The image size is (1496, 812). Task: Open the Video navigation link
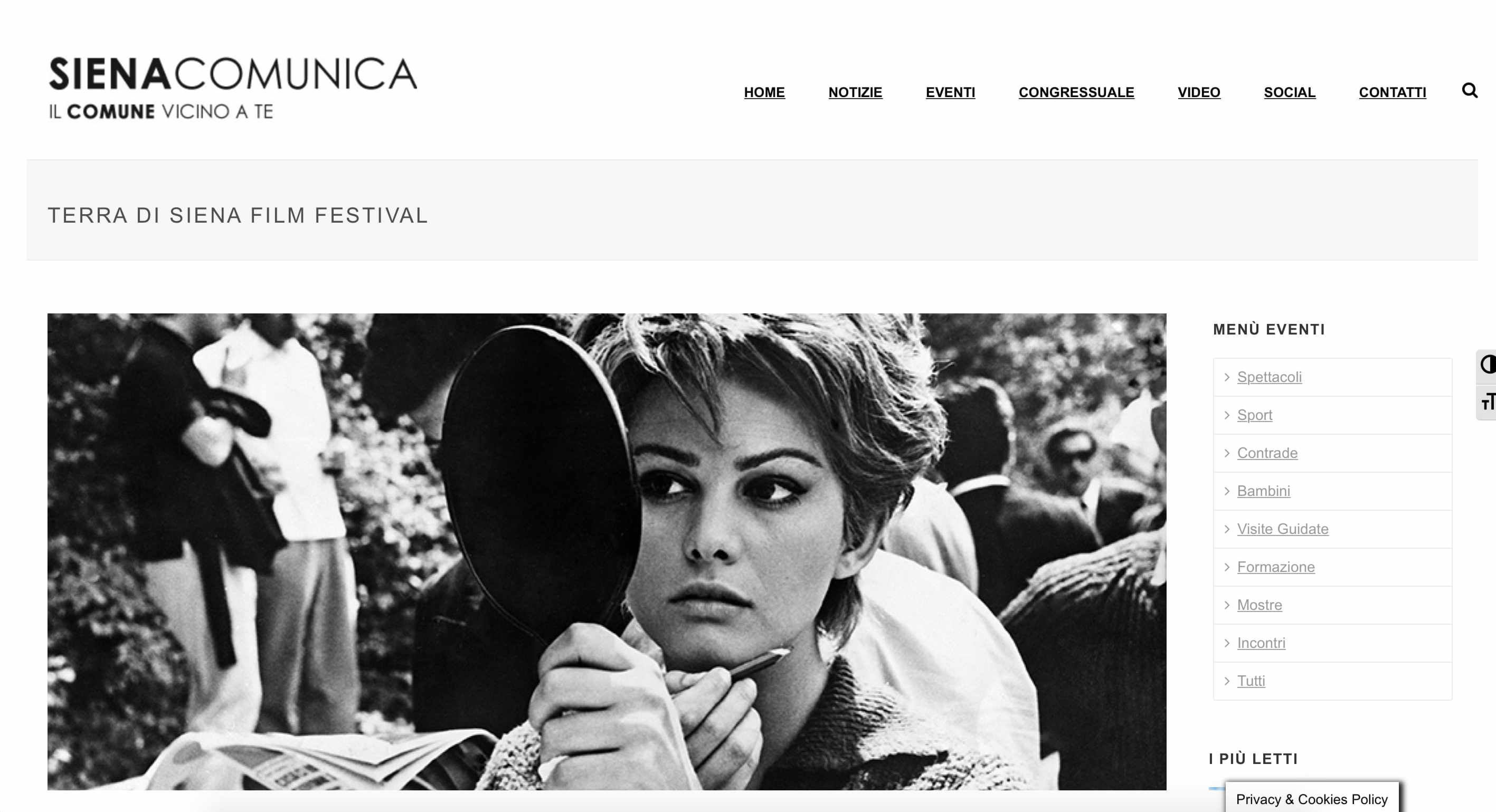(1199, 92)
